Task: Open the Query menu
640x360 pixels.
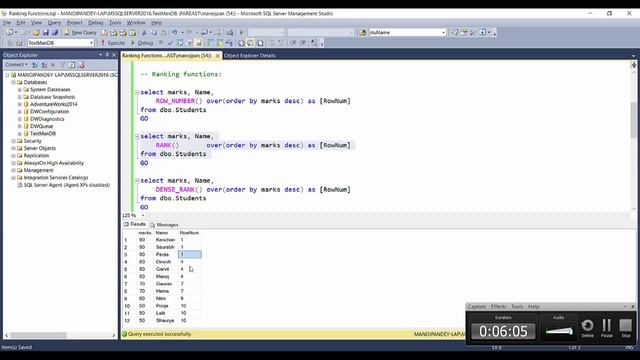Action: [x=54, y=22]
